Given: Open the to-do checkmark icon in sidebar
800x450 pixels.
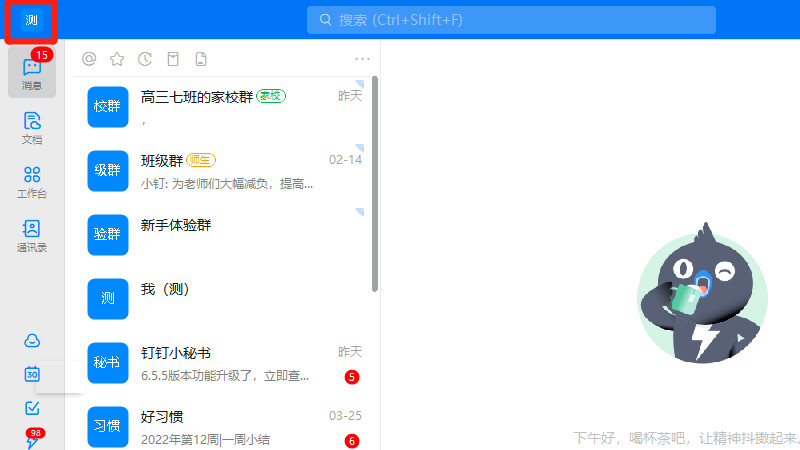Looking at the screenshot, I should point(32,408).
